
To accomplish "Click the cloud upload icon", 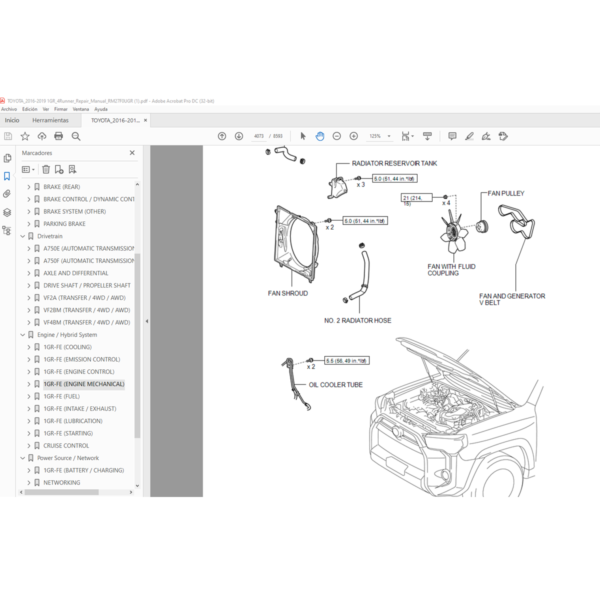I will point(42,136).
